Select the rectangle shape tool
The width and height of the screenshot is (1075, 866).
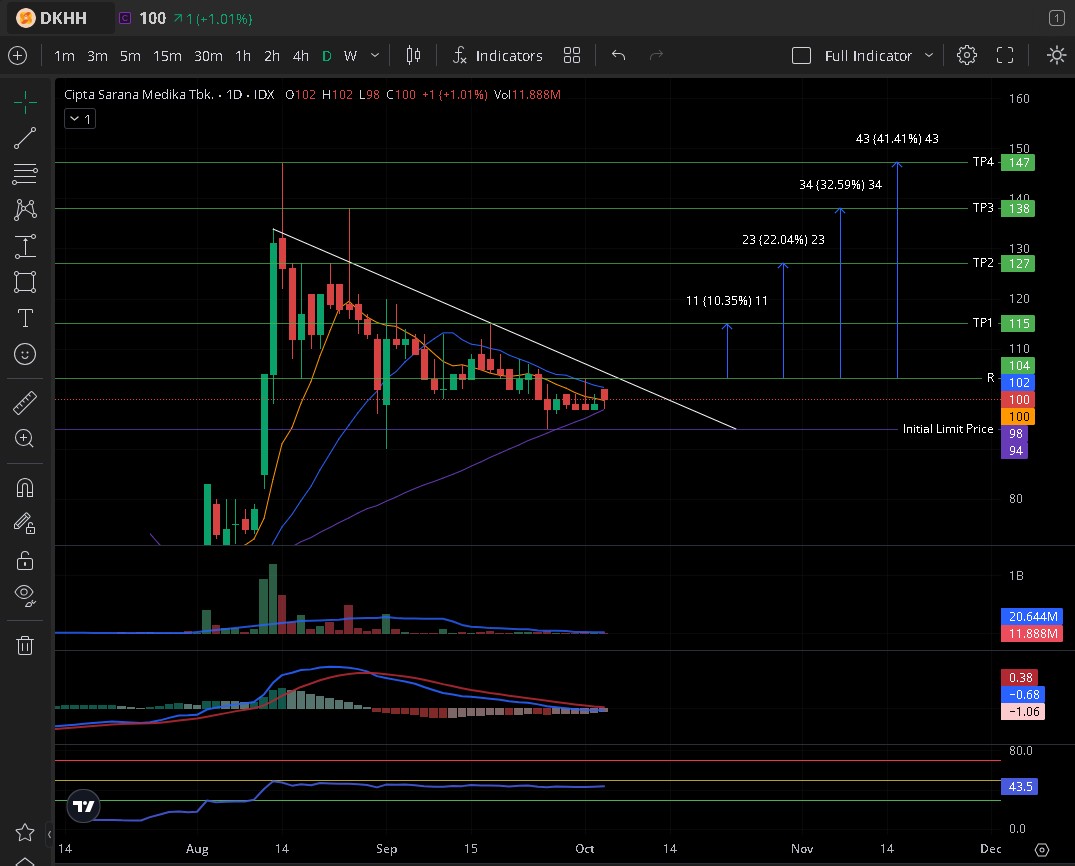click(25, 282)
